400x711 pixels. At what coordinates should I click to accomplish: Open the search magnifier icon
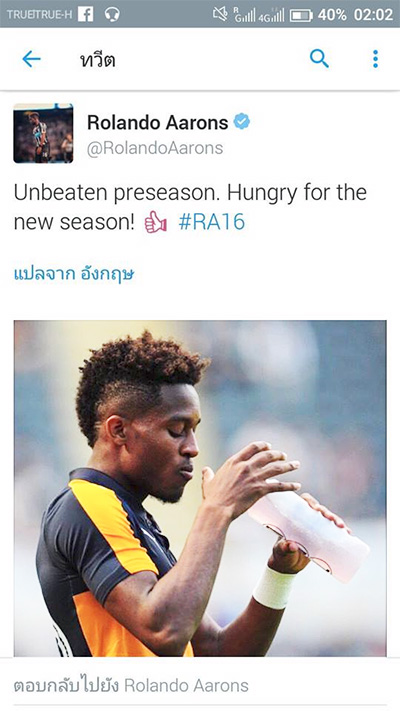click(x=319, y=59)
